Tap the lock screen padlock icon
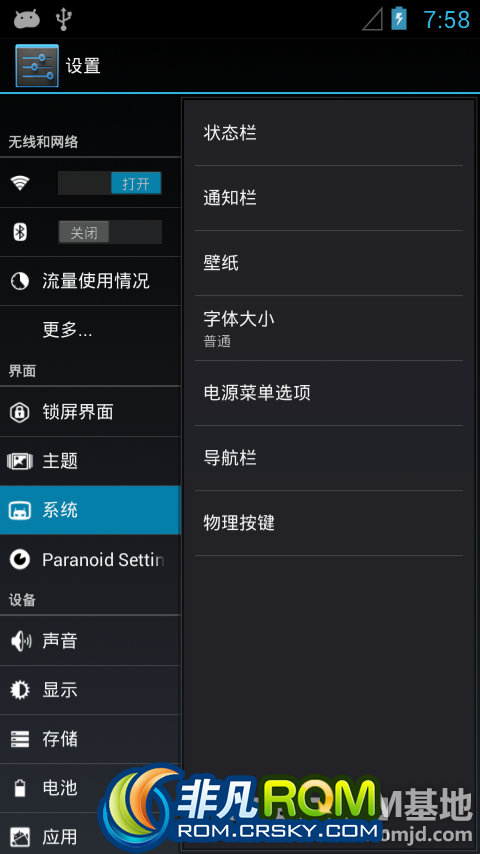 click(20, 412)
